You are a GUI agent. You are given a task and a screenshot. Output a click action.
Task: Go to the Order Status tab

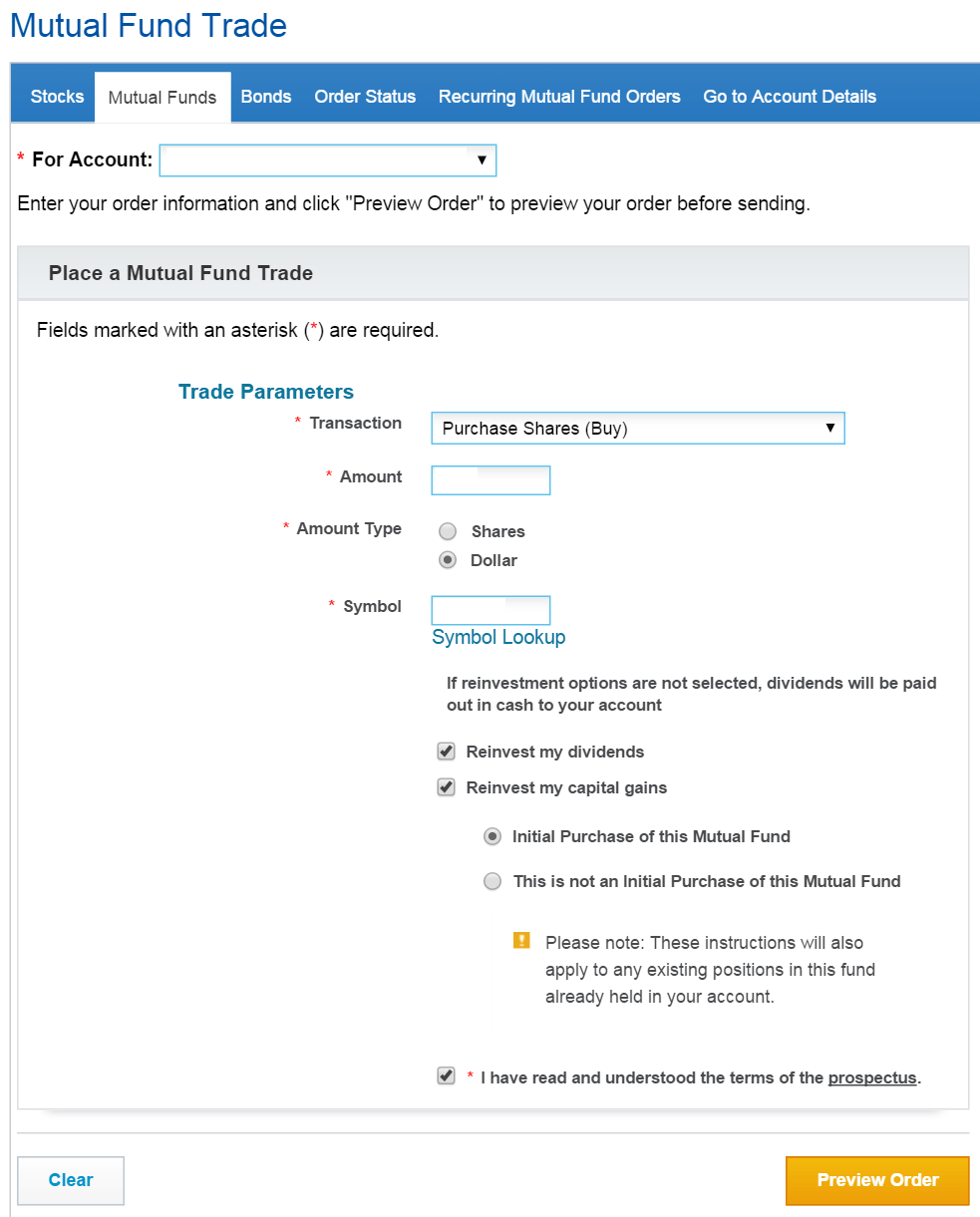click(365, 97)
